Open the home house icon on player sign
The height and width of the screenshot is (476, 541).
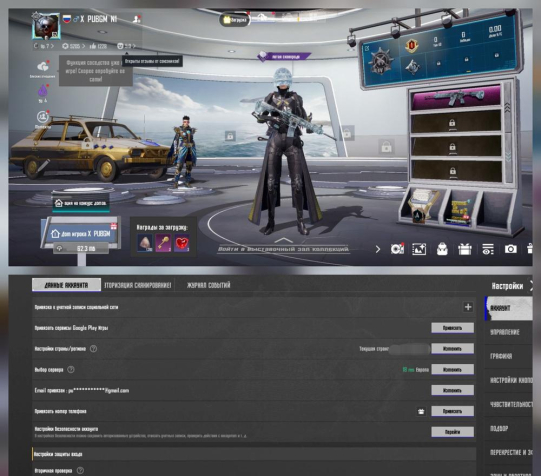[x=55, y=234]
